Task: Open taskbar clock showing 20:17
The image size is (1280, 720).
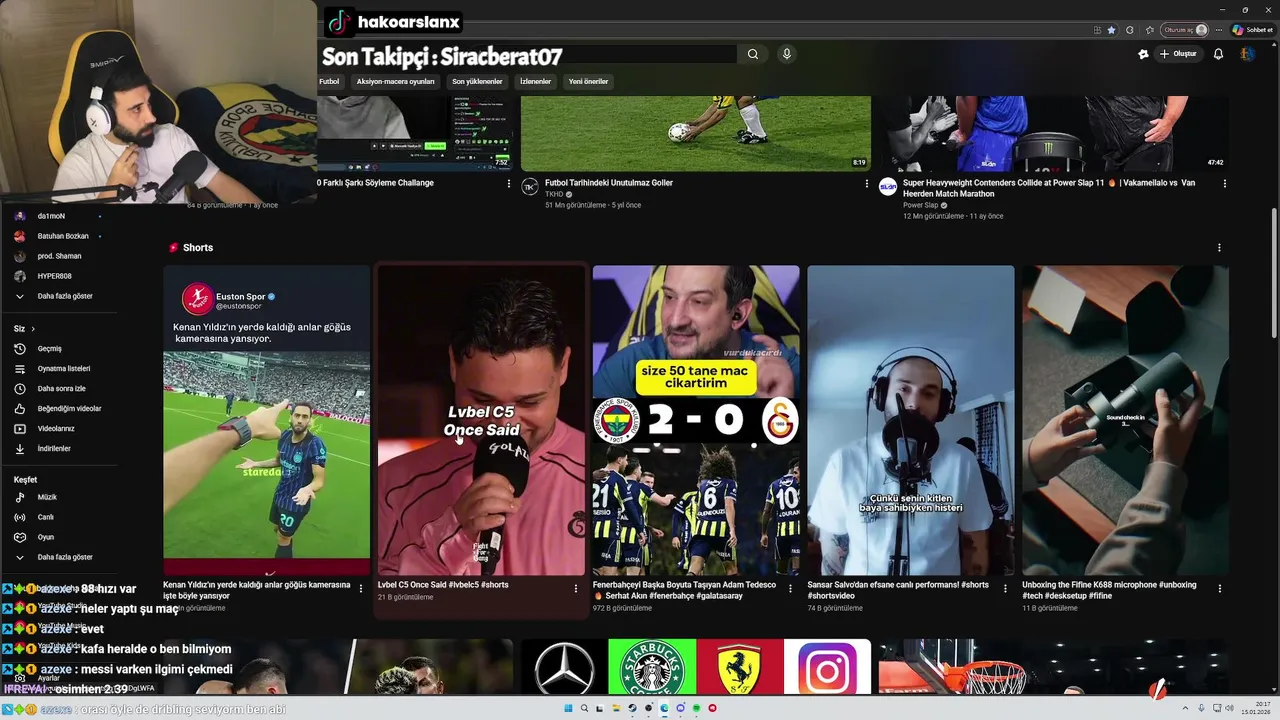Action: [x=1255, y=709]
